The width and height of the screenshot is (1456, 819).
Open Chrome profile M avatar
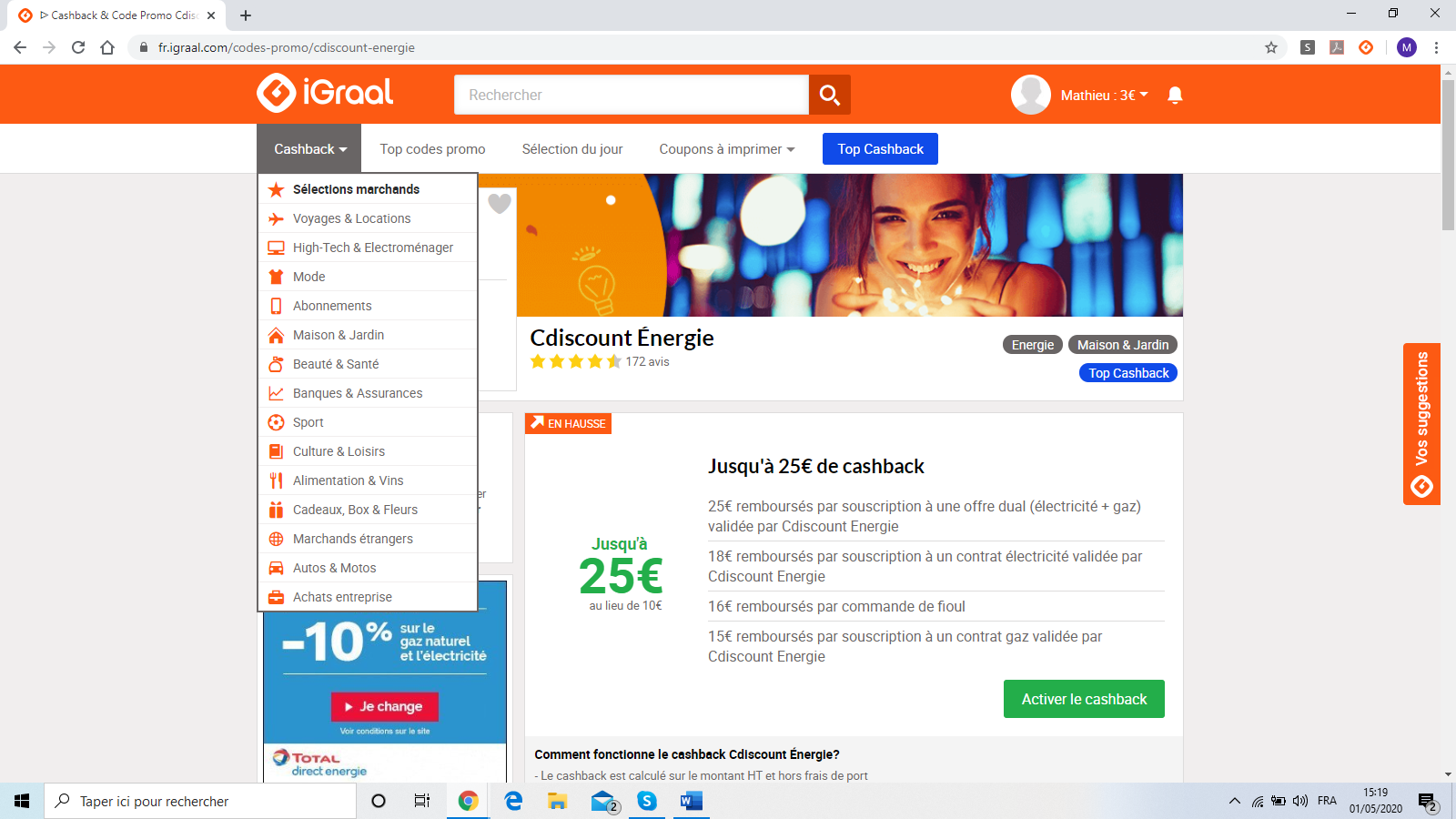coord(1407,47)
